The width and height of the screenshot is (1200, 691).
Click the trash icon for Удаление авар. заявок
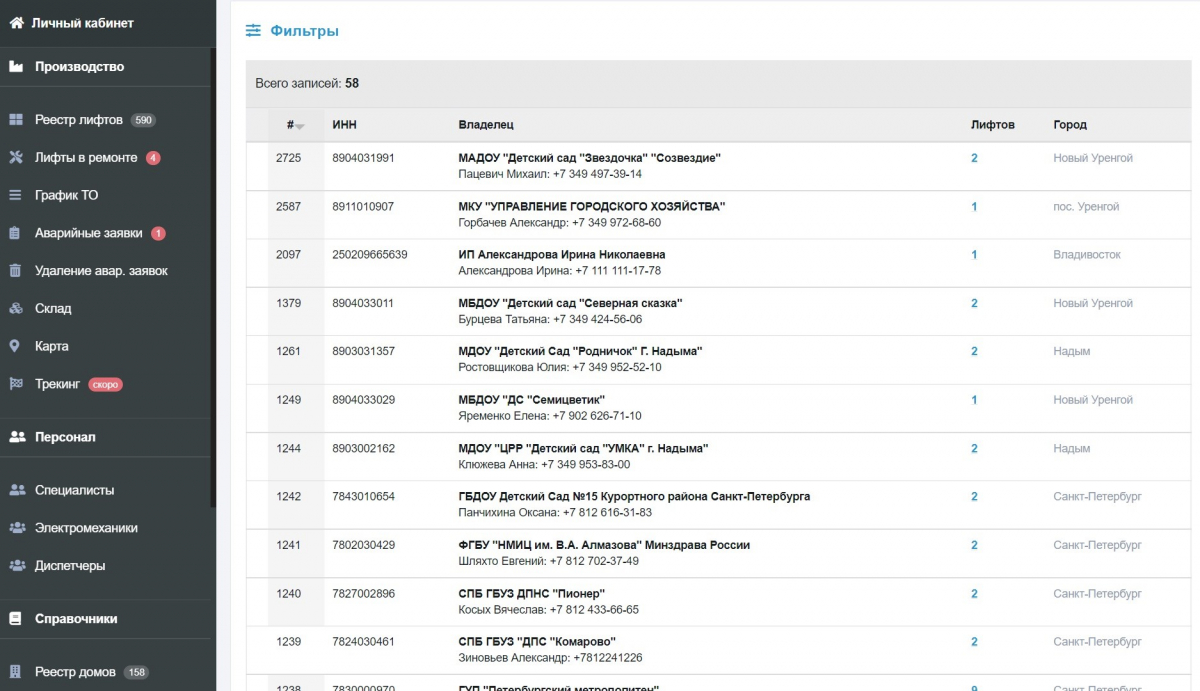(16, 271)
